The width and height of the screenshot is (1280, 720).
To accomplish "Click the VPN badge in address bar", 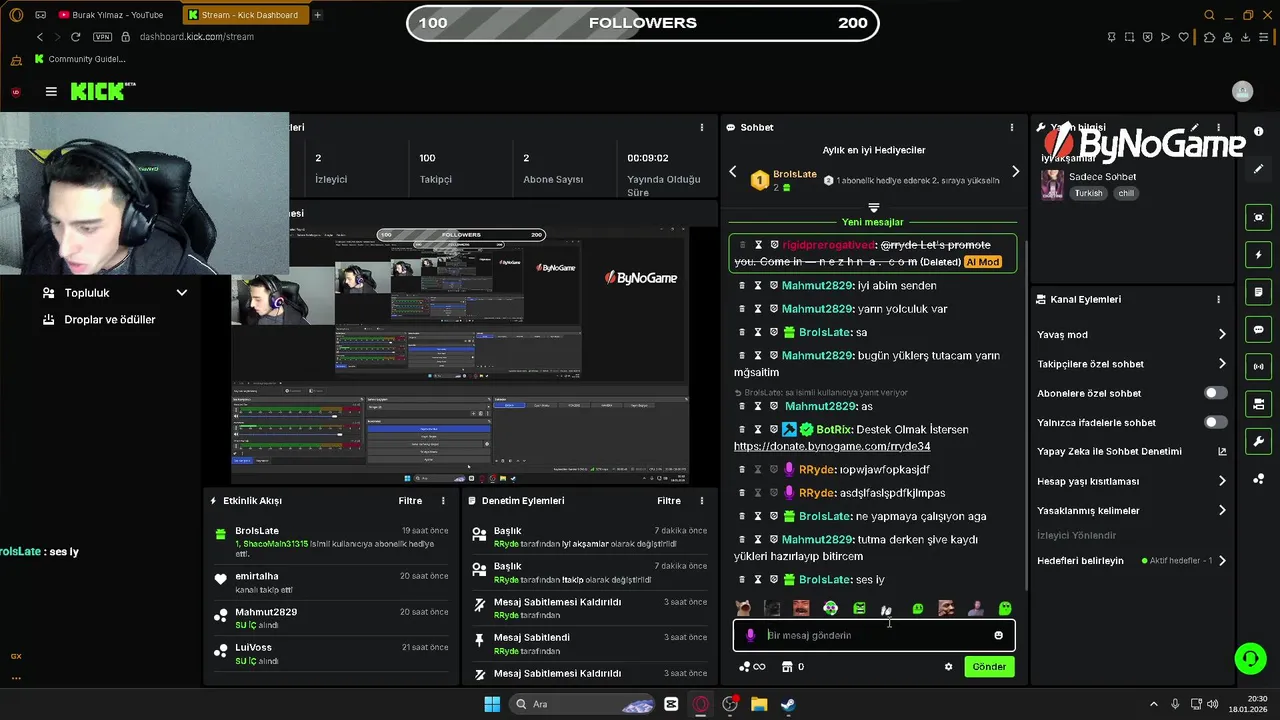I will click(102, 37).
